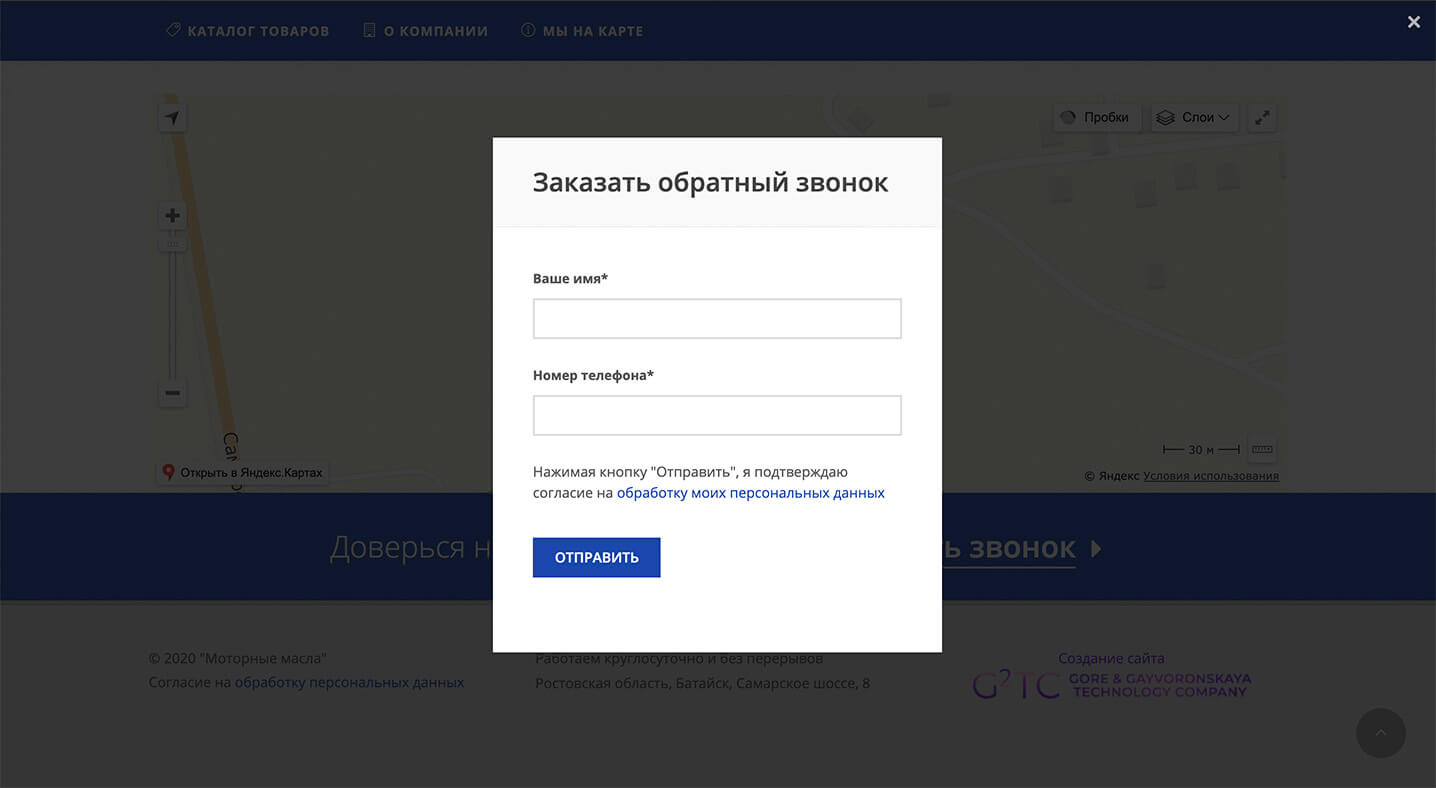Open О компании menu item
The width and height of the screenshot is (1436, 788).
[x=425, y=31]
